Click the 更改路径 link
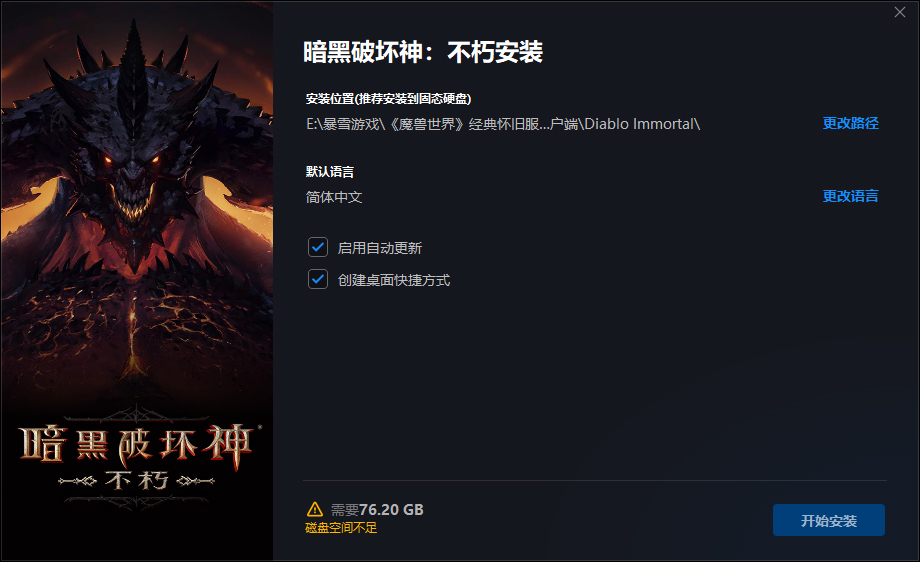The height and width of the screenshot is (562, 920). [850, 123]
